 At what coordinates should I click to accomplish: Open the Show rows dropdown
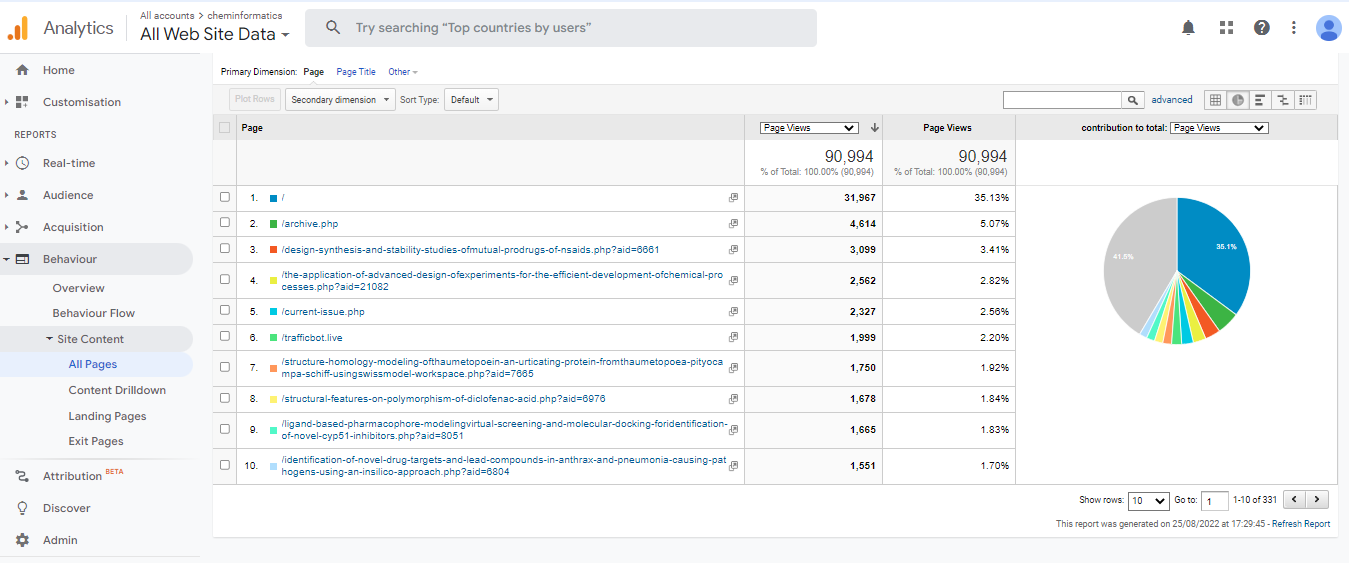(1147, 501)
